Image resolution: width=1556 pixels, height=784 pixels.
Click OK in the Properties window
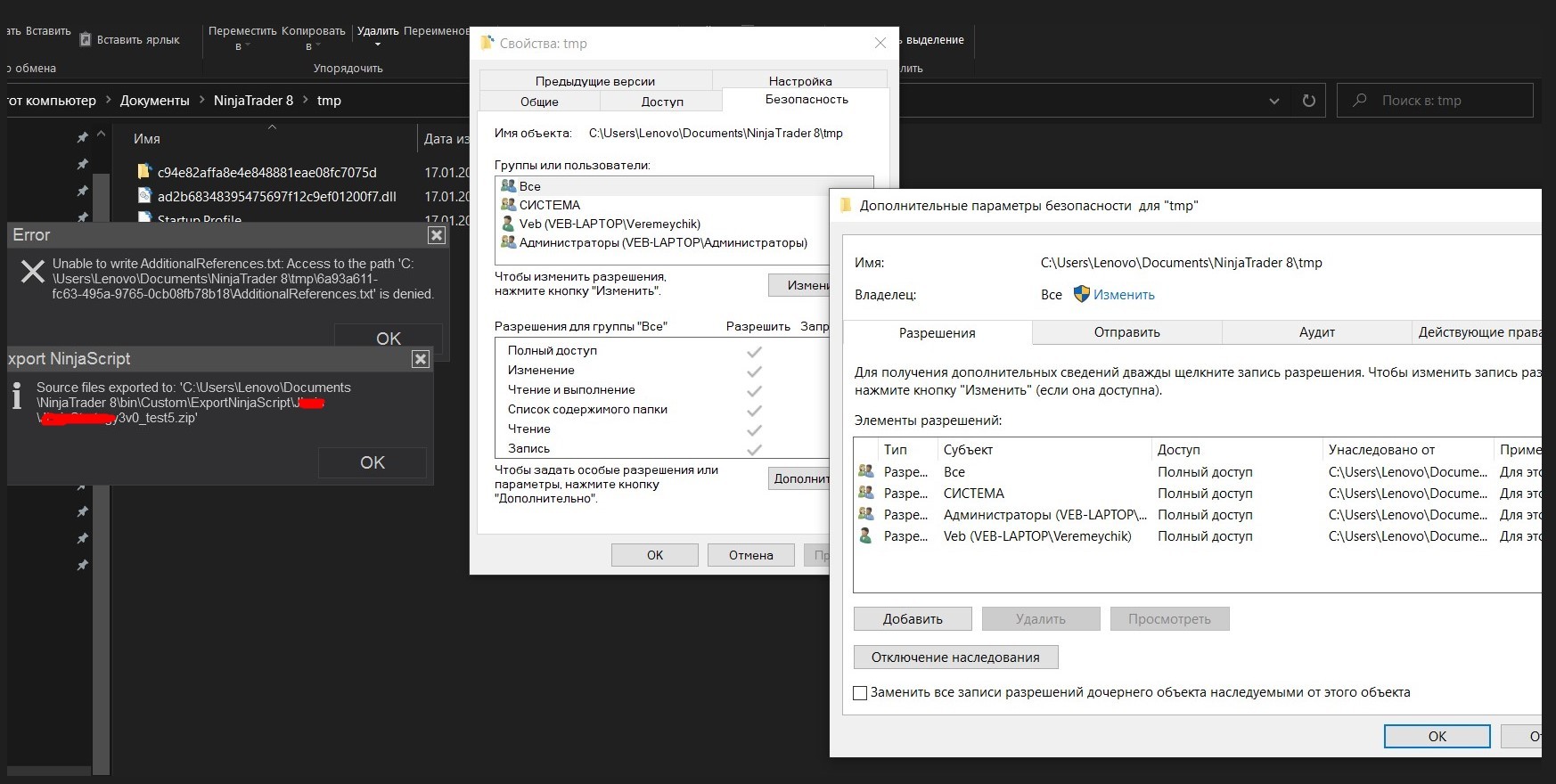click(x=655, y=555)
